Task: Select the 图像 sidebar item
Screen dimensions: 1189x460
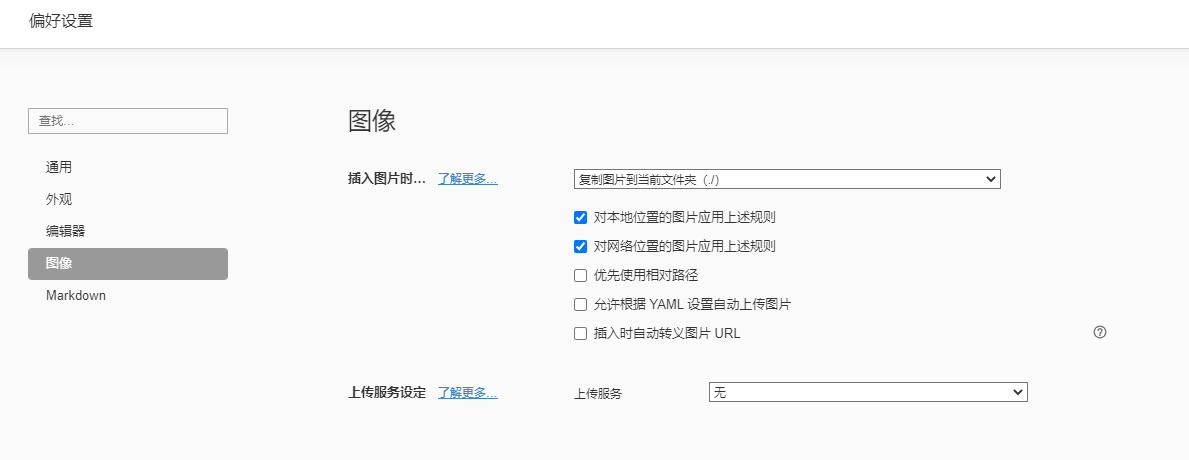Action: [127, 264]
